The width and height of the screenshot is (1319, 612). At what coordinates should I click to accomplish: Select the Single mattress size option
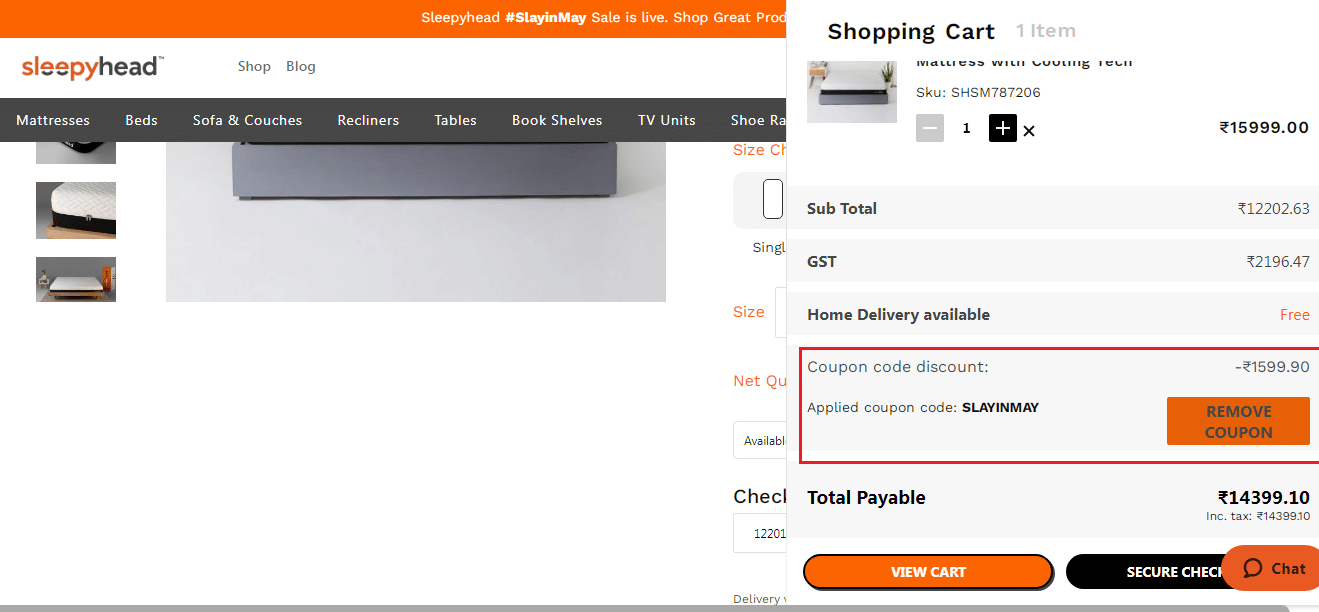772,199
